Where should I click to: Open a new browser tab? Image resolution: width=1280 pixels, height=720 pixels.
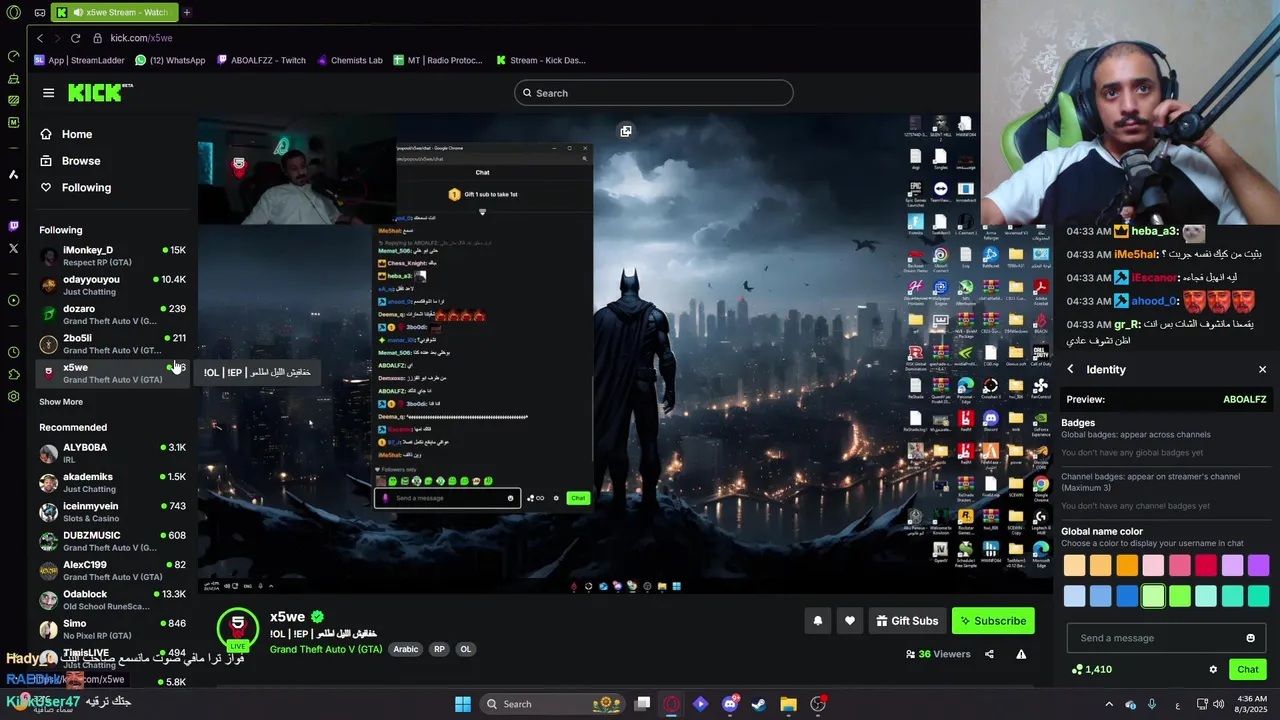[186, 12]
